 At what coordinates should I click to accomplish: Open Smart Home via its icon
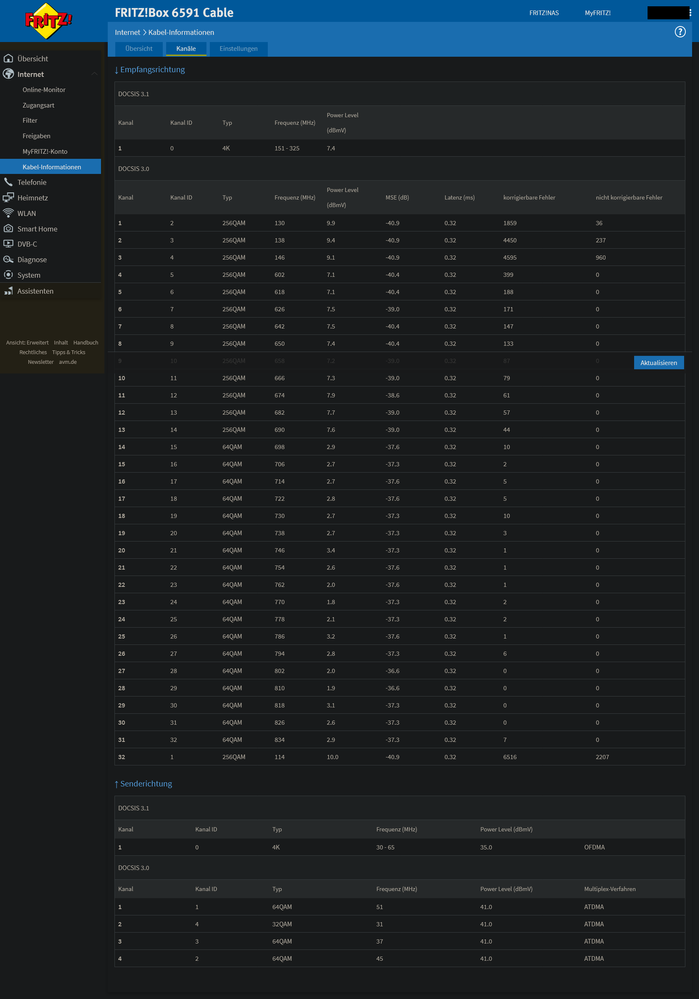8,229
